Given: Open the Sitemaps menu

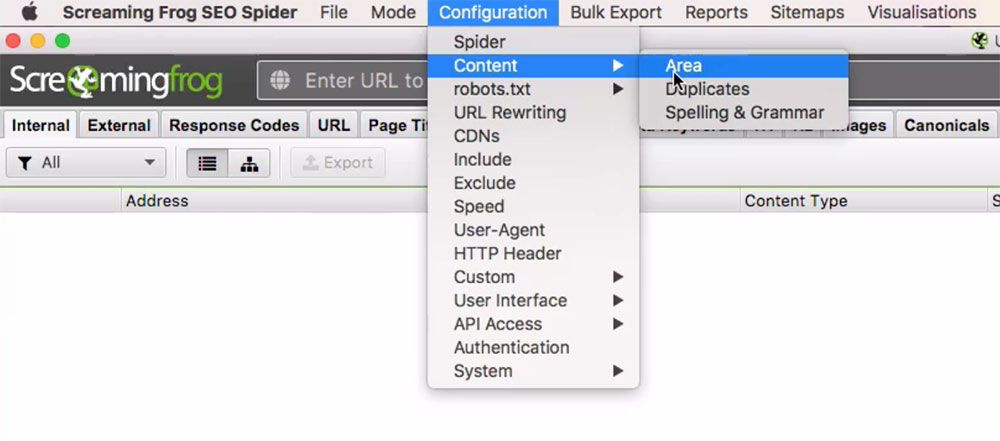Looking at the screenshot, I should point(807,12).
